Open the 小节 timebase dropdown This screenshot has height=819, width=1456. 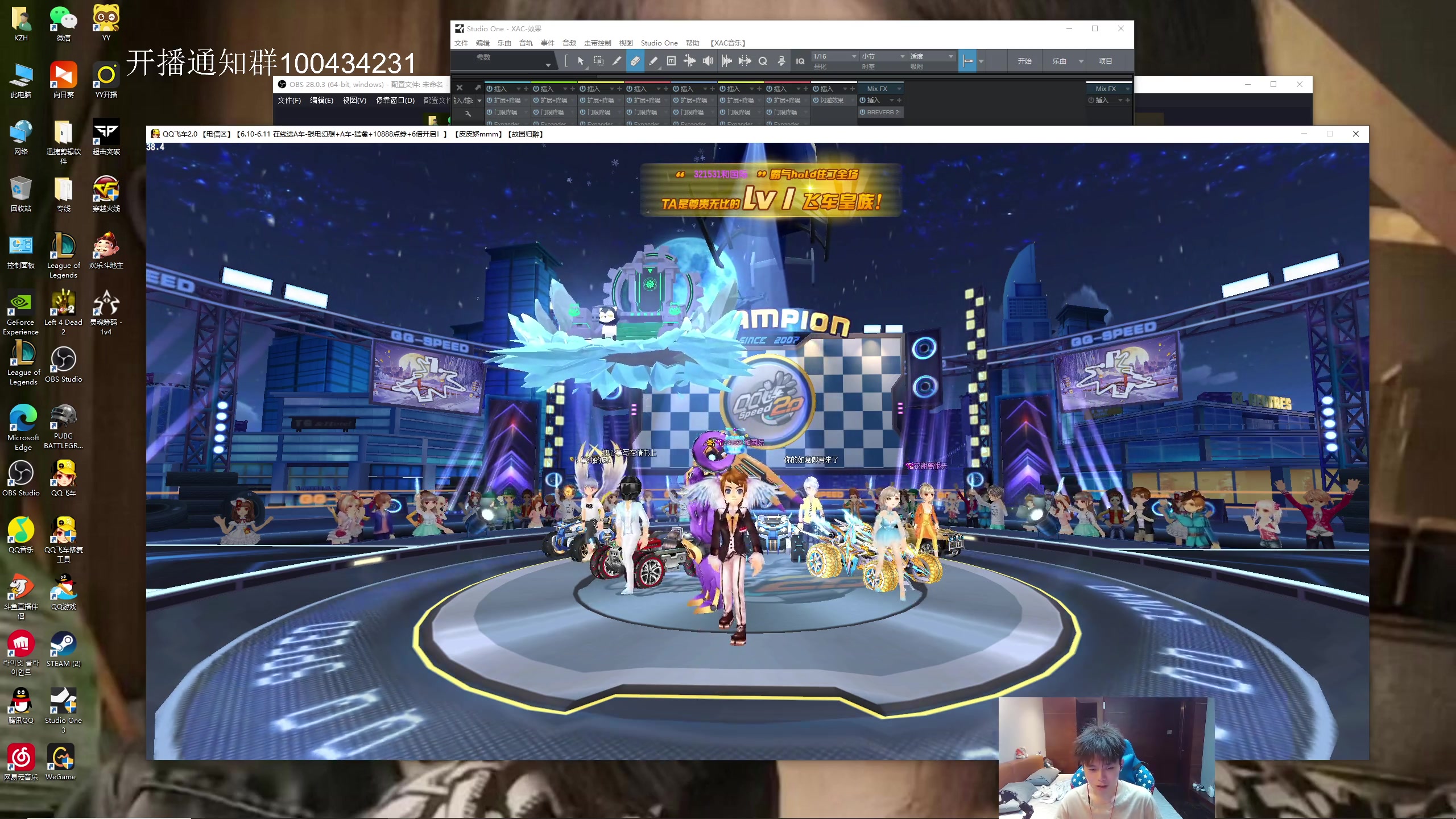(x=902, y=56)
